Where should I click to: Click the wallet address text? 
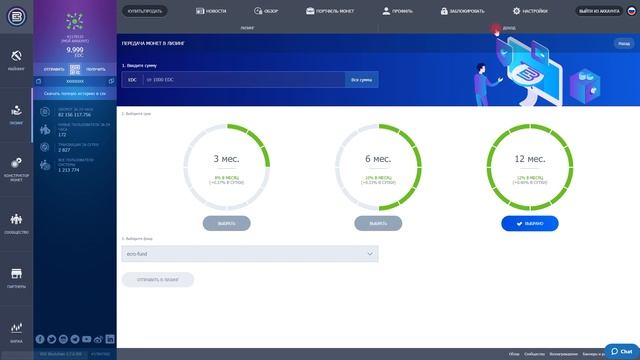coord(75,81)
